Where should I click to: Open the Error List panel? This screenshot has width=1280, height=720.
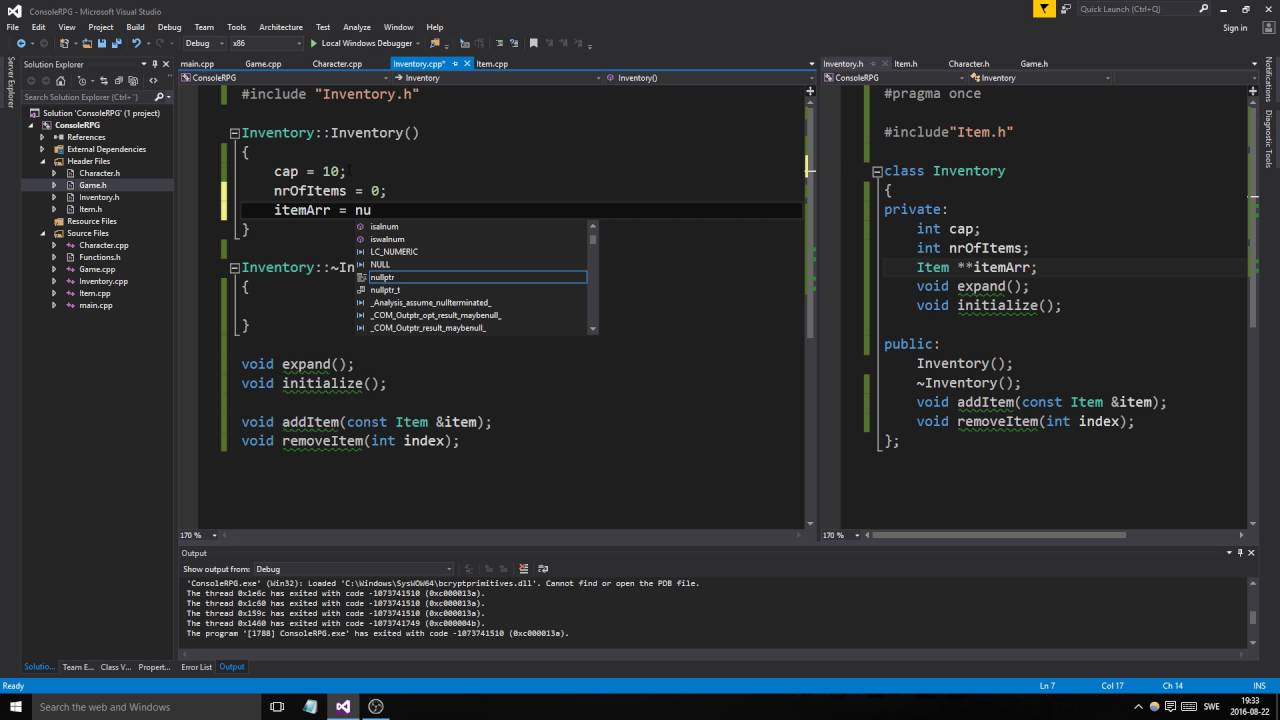click(196, 667)
